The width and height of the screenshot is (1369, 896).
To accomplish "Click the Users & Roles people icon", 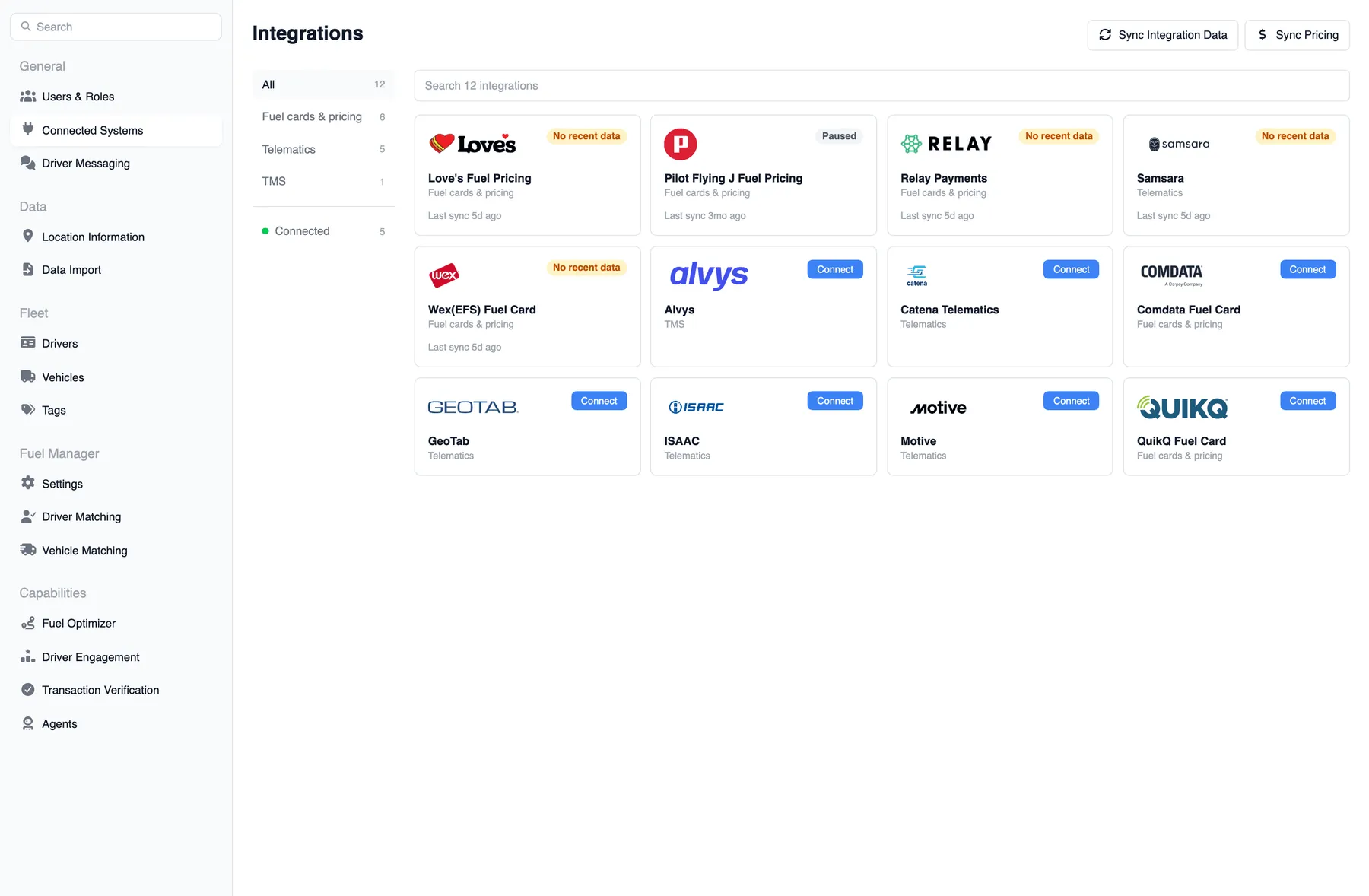I will click(x=28, y=97).
